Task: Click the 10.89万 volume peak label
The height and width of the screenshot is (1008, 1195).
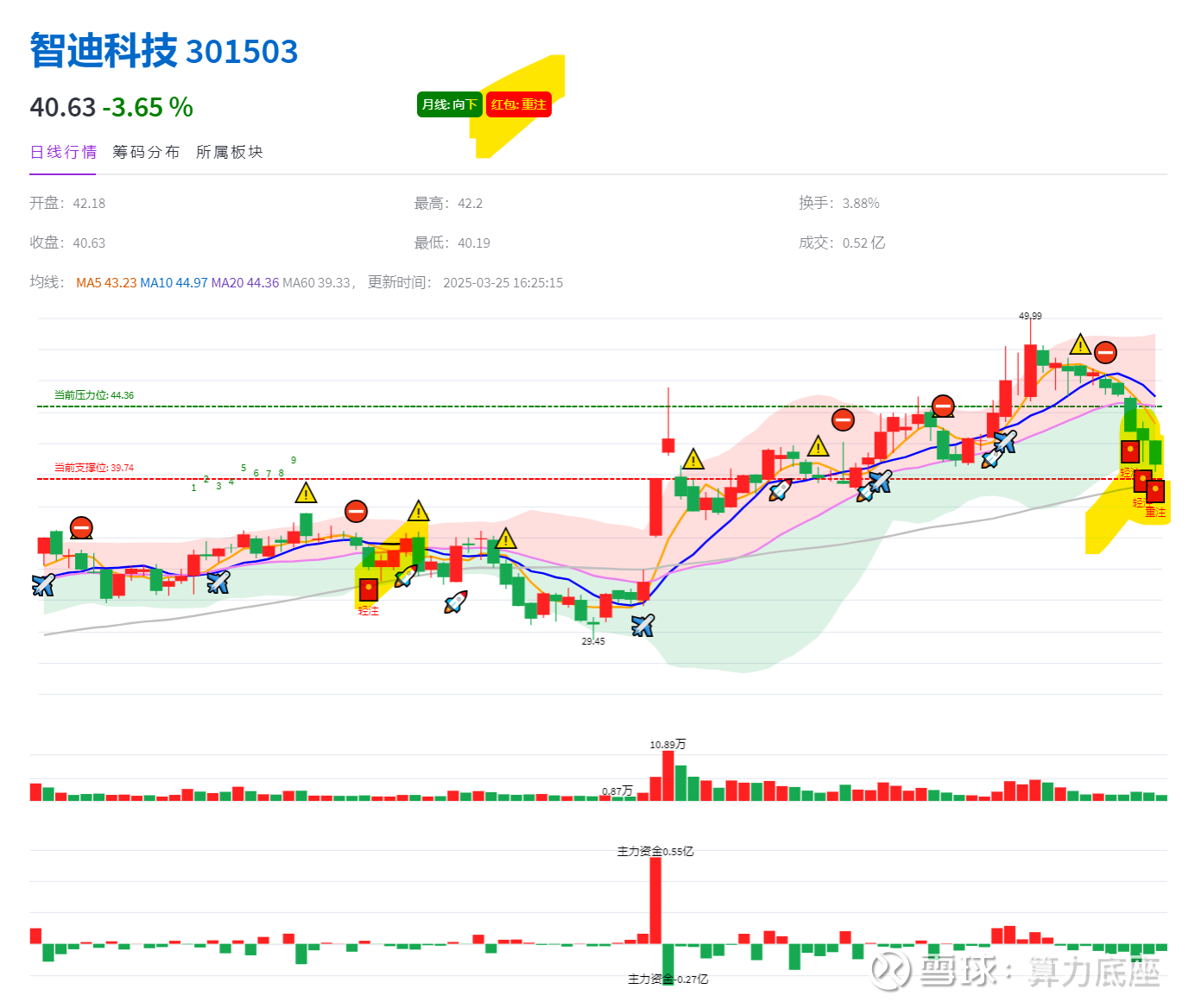Action: pyautogui.click(x=667, y=744)
